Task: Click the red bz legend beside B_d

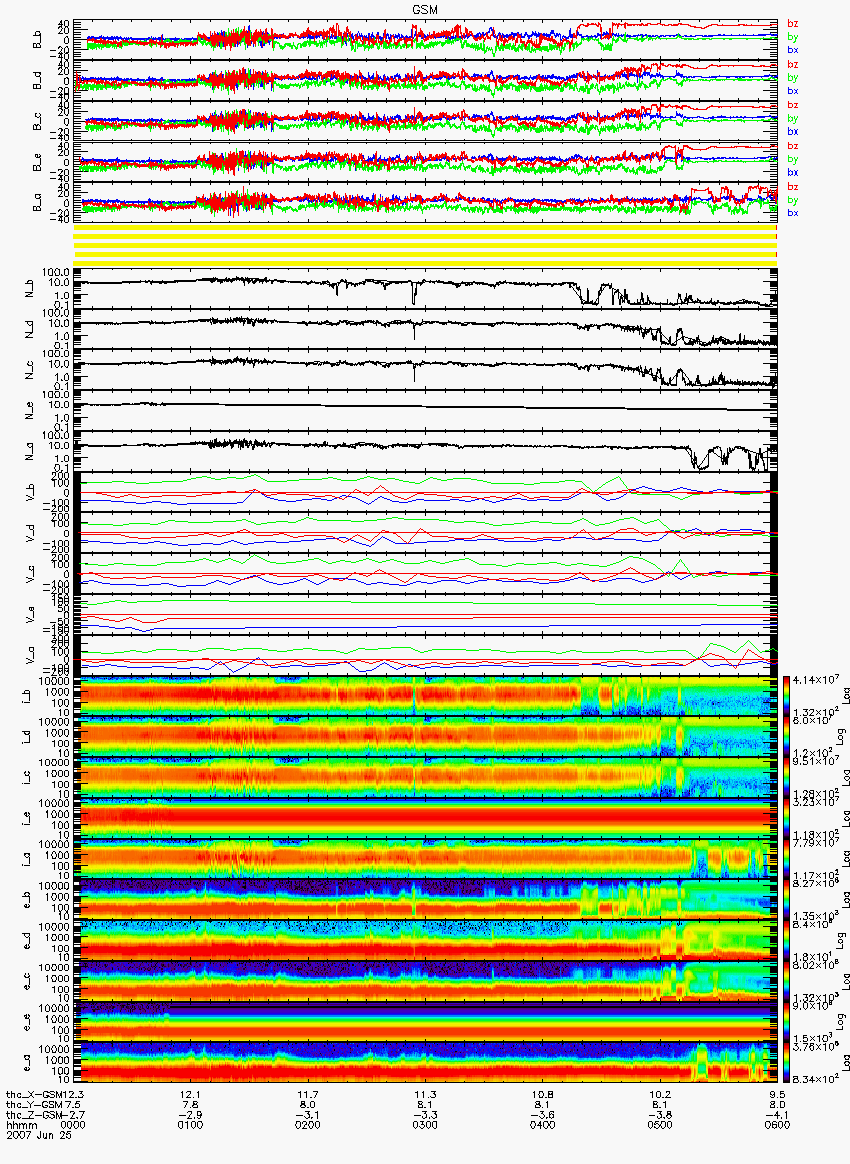Action: (792, 65)
